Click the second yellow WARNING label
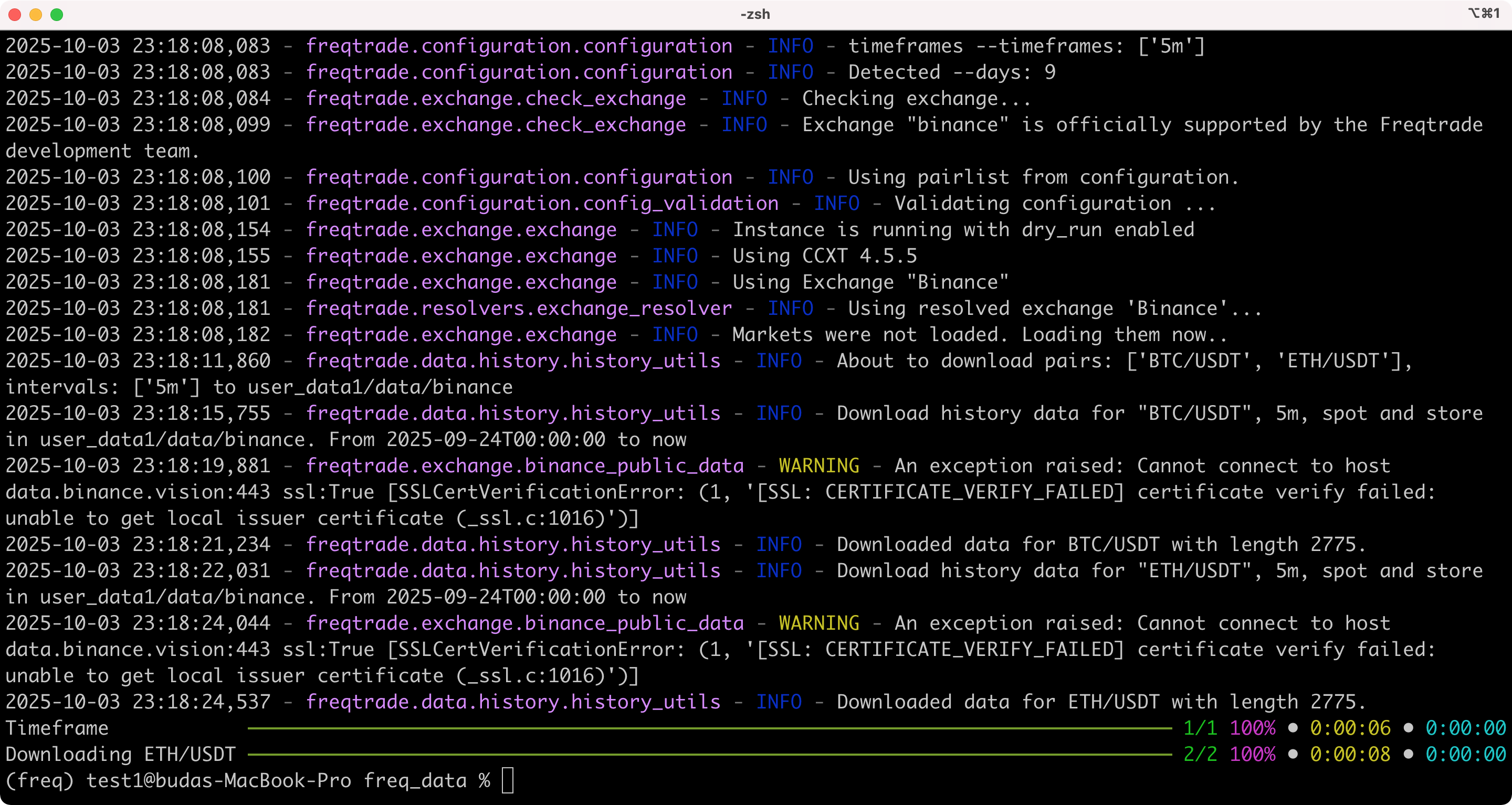Image resolution: width=1512 pixels, height=805 pixels. [x=819, y=623]
